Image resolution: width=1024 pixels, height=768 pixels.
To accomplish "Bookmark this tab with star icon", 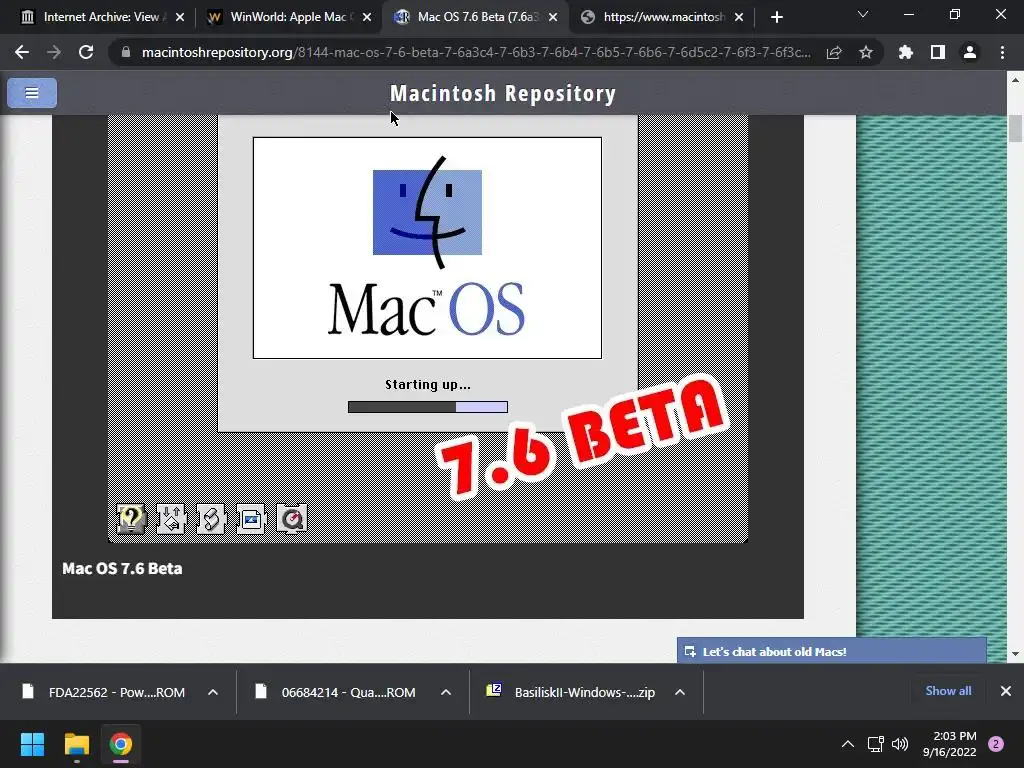I will 866,52.
